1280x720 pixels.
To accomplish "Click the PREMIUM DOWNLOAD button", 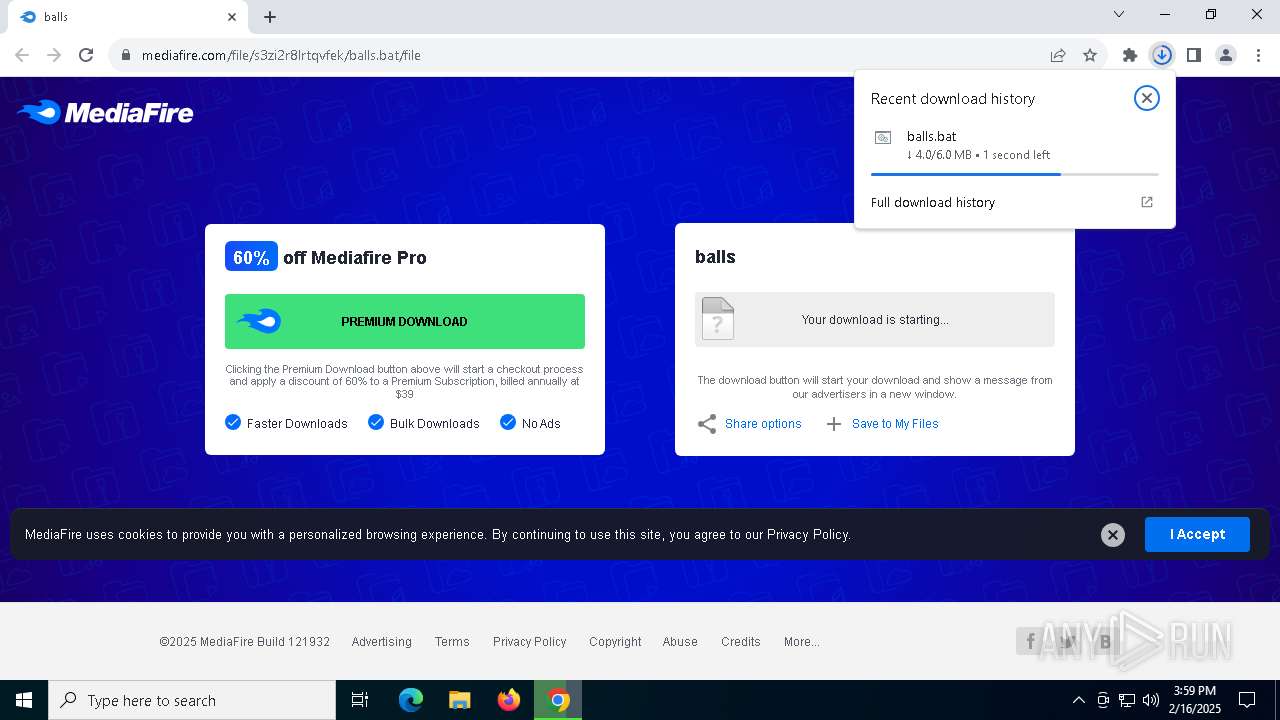I will point(405,321).
